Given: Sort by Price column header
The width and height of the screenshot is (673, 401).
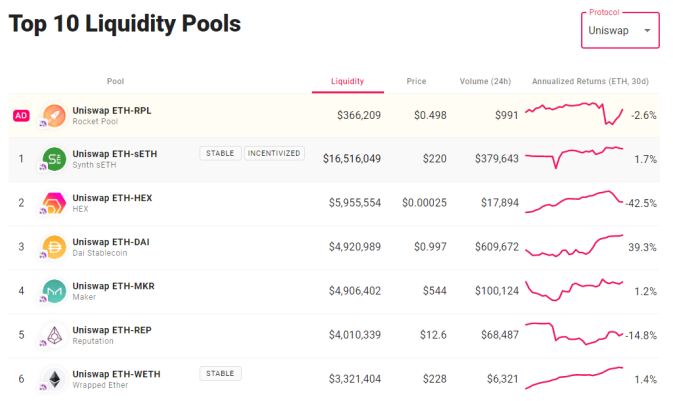Looking at the screenshot, I should (416, 81).
